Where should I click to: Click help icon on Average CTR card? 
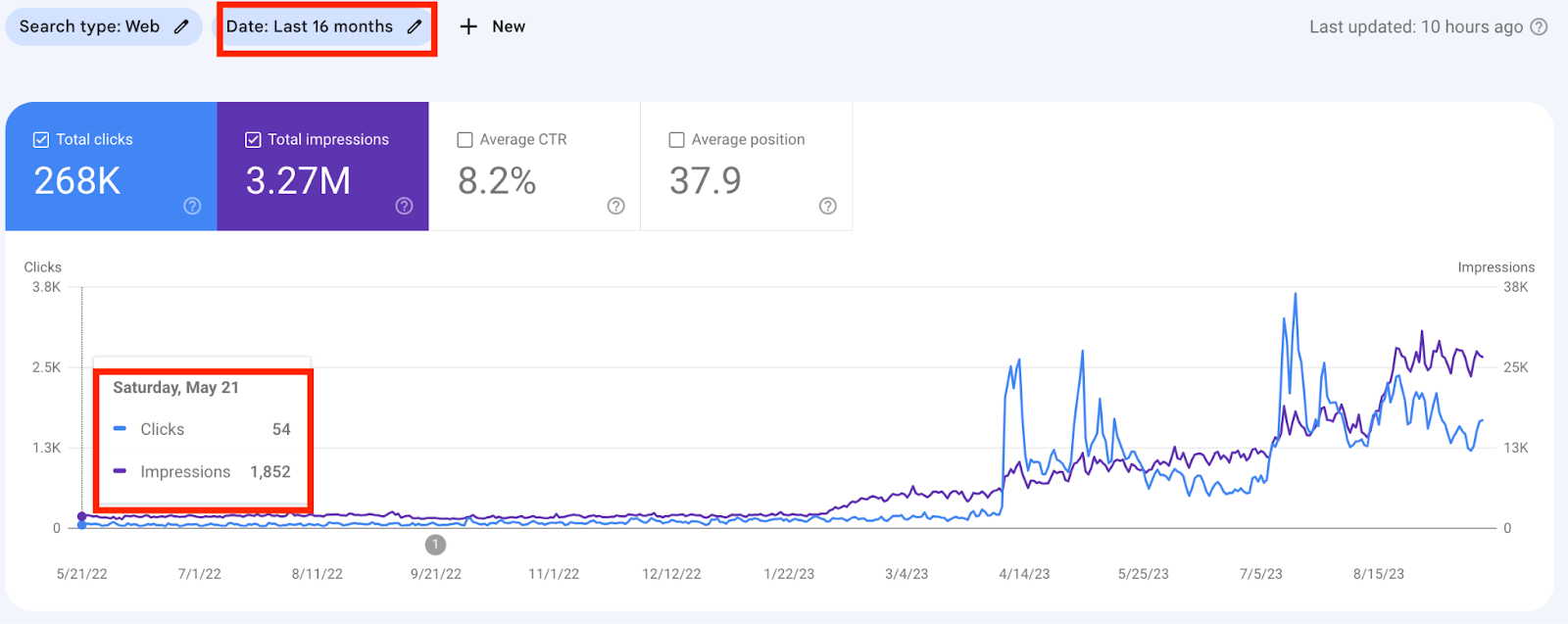(x=615, y=206)
